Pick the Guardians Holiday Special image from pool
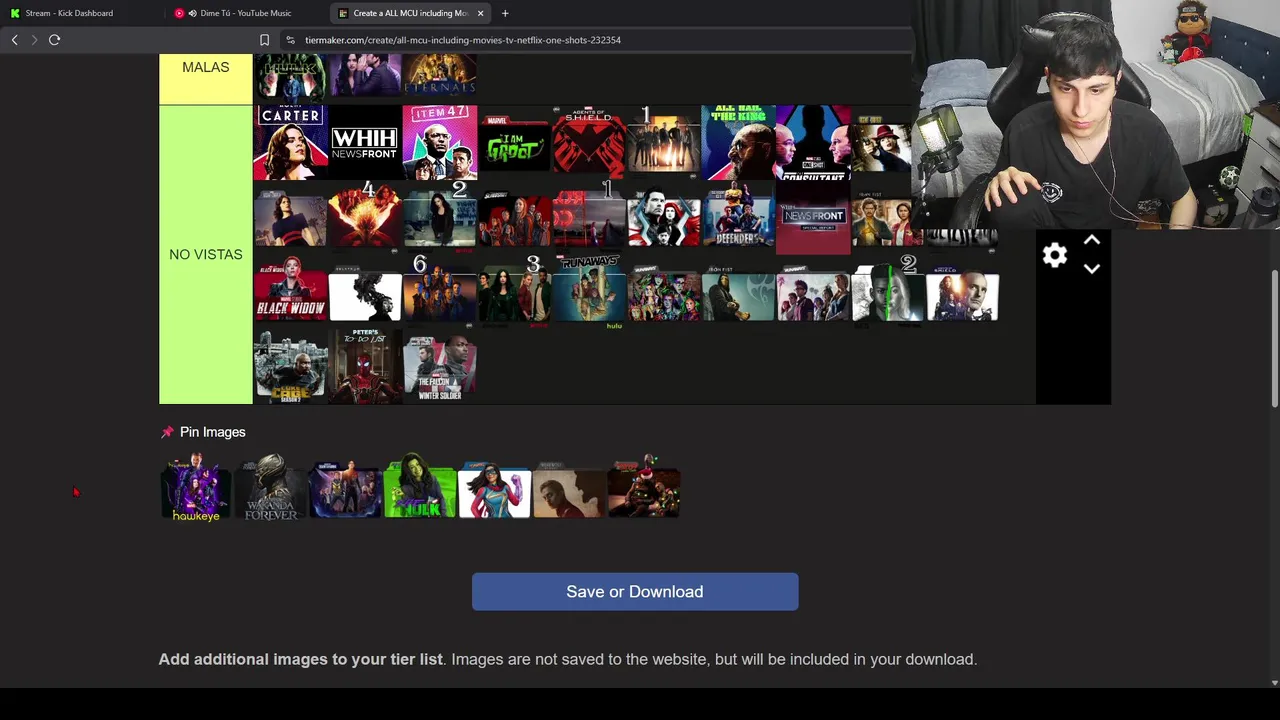Screen dimensions: 1280x720 point(644,487)
